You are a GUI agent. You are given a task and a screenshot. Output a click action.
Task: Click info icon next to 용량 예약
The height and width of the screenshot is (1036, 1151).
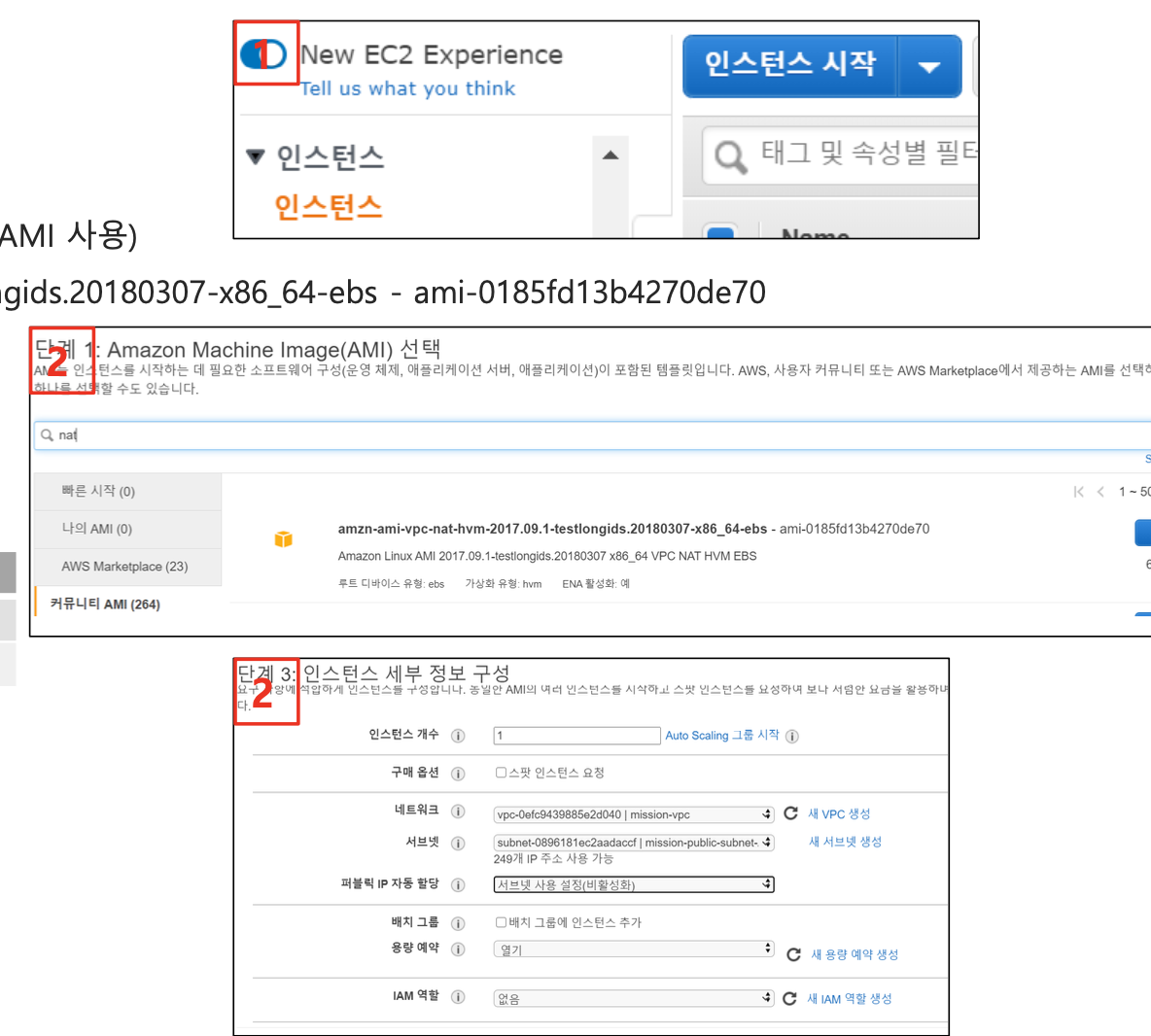click(458, 950)
